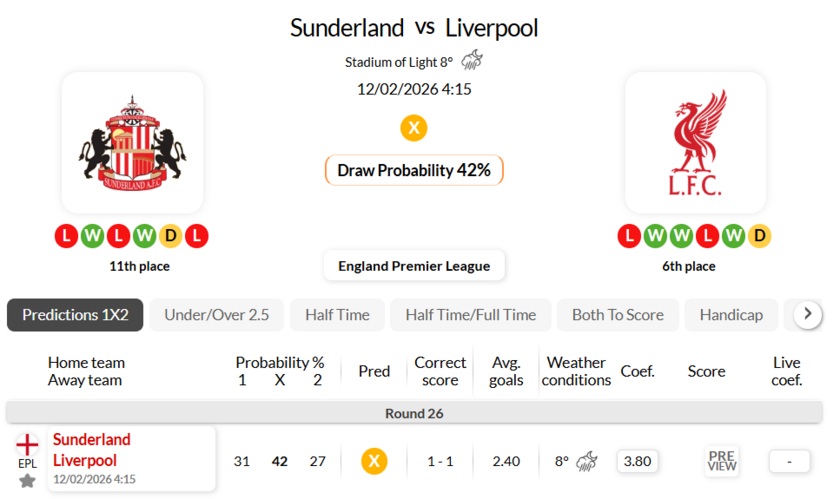Viewport: 840px width, 499px height.
Task: Select the Predictions 1X2 tab
Action: (x=75, y=315)
